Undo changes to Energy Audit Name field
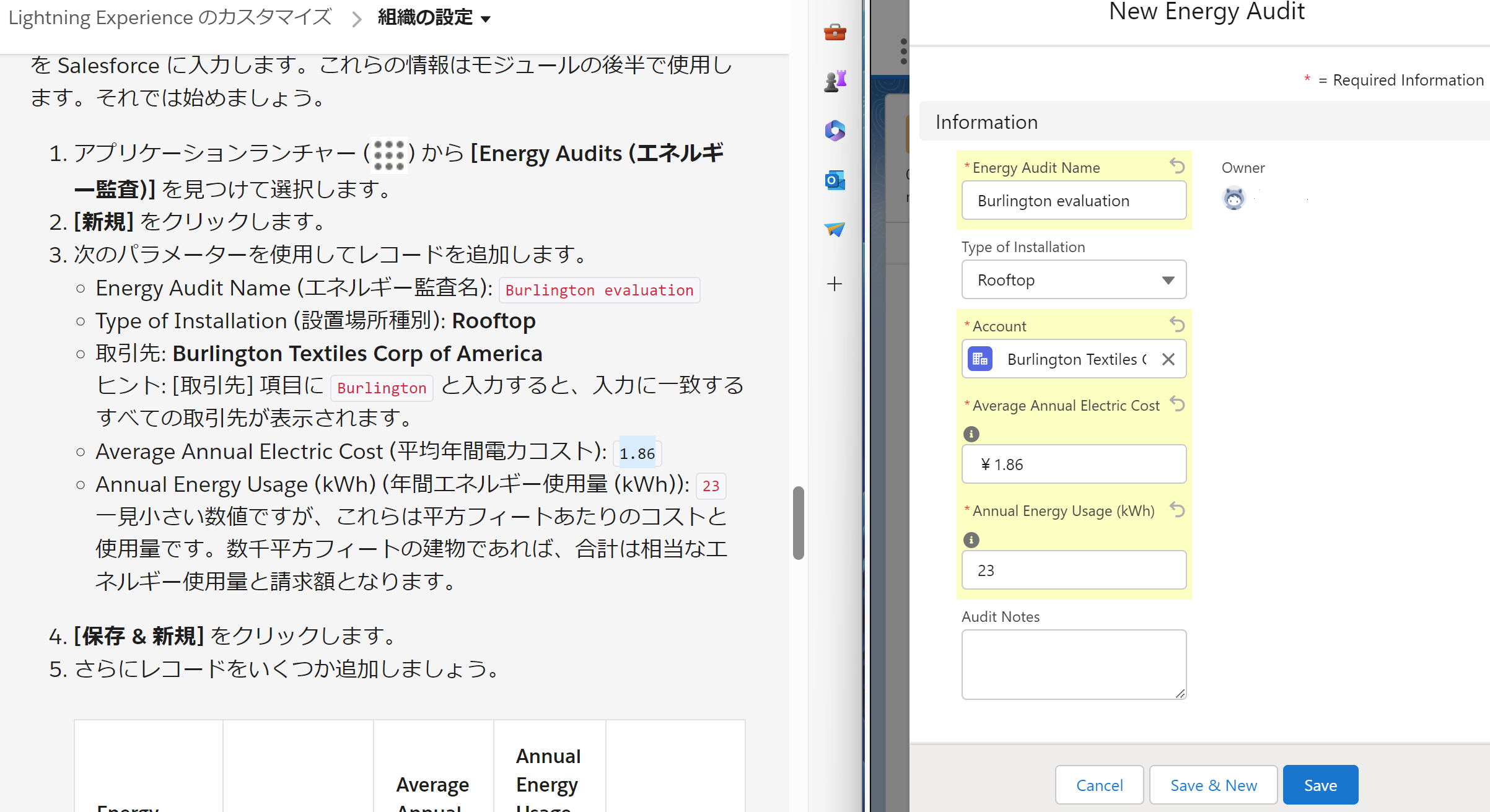 tap(1177, 166)
